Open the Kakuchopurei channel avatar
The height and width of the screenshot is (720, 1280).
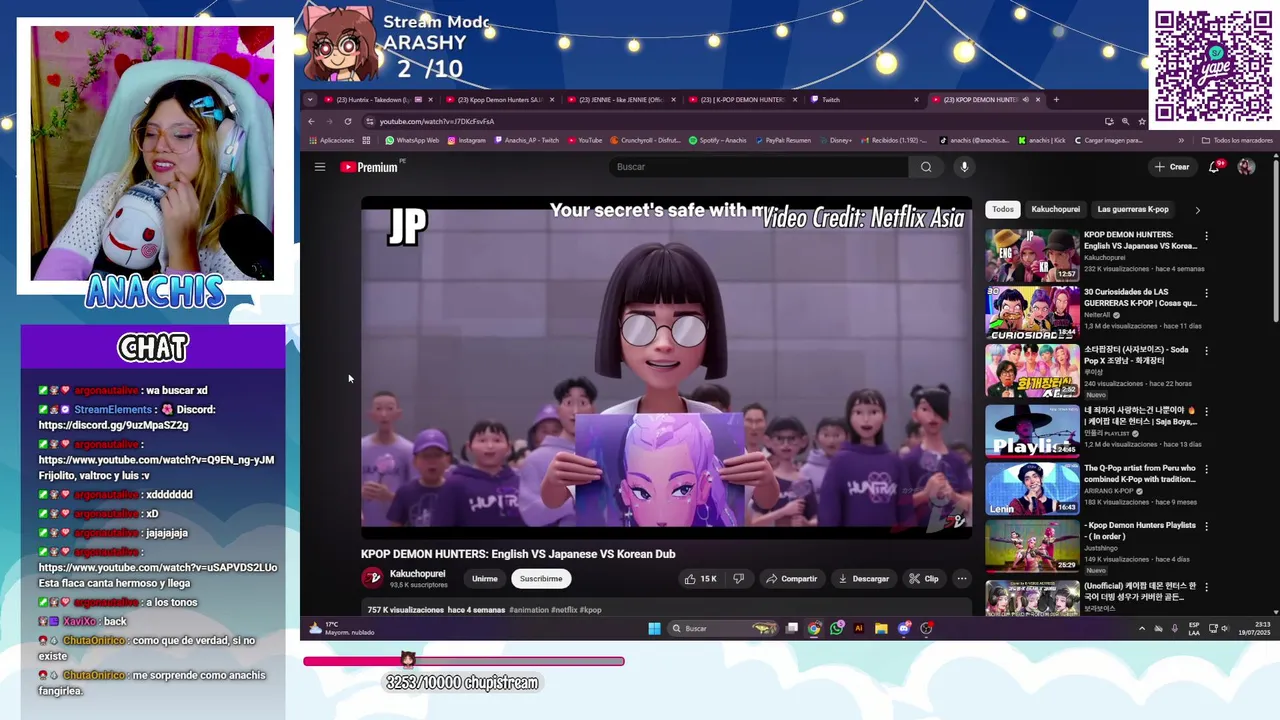tap(372, 578)
